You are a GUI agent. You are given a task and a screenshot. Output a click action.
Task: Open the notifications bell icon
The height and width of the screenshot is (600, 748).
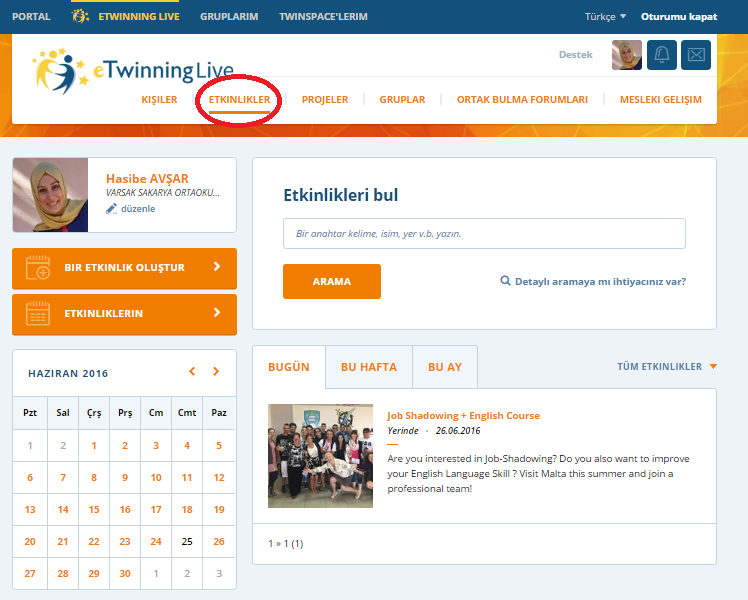pos(661,55)
